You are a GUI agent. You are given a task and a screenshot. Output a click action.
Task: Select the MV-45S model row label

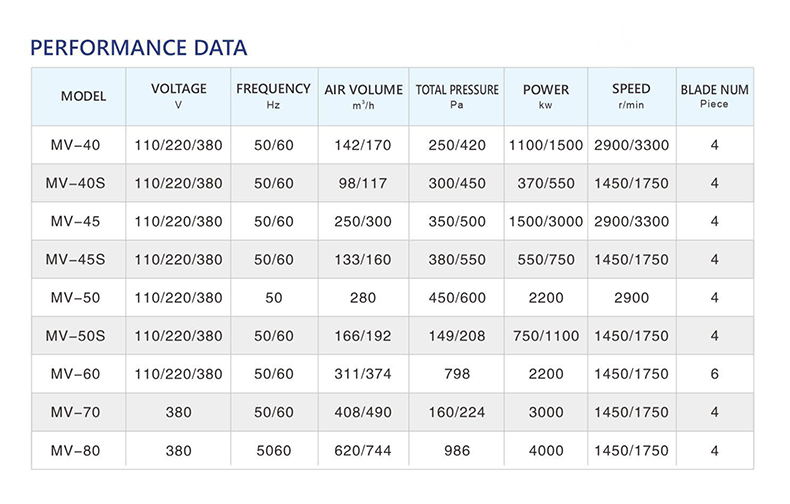(x=78, y=259)
